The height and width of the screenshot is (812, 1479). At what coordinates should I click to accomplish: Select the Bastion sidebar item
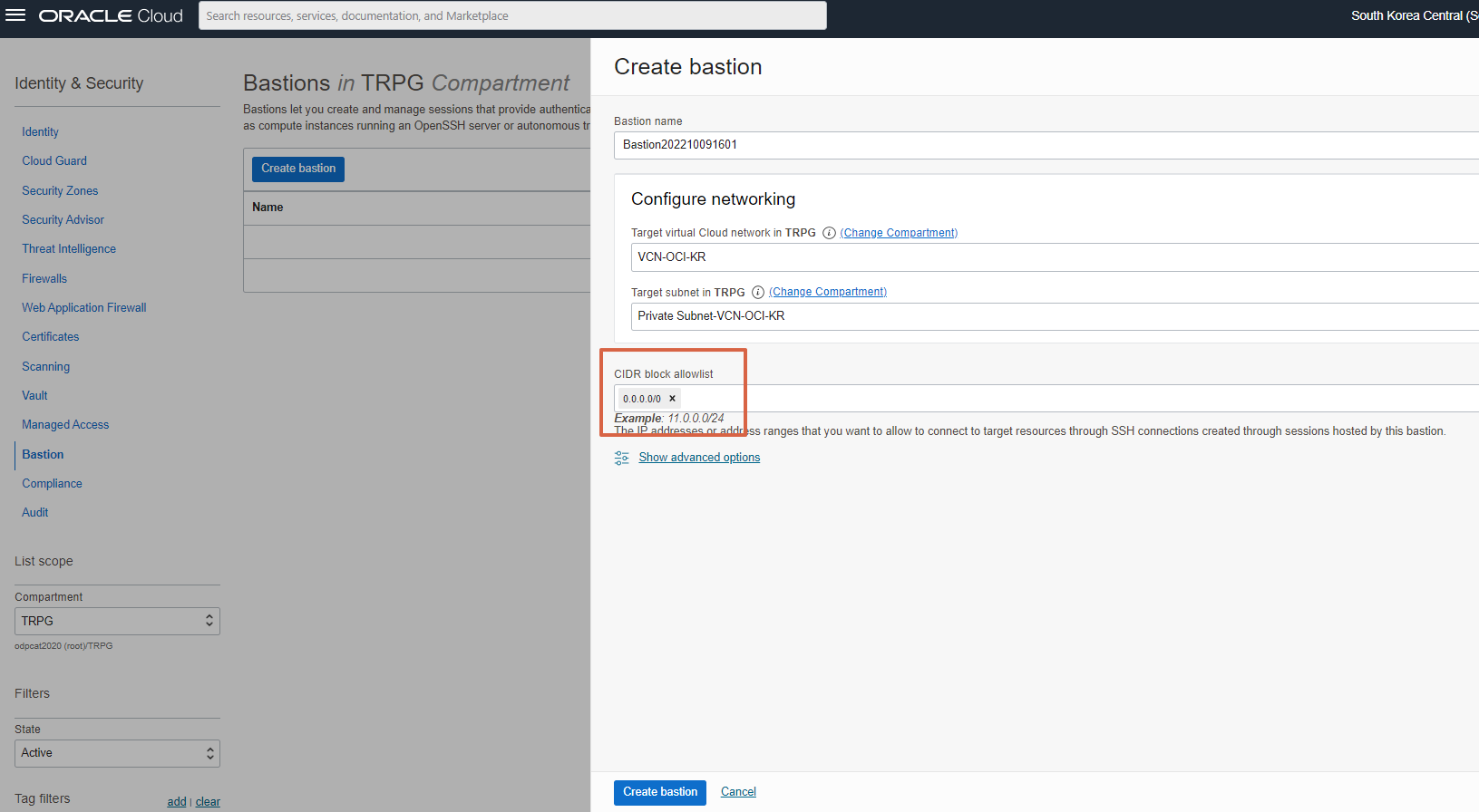click(x=43, y=454)
